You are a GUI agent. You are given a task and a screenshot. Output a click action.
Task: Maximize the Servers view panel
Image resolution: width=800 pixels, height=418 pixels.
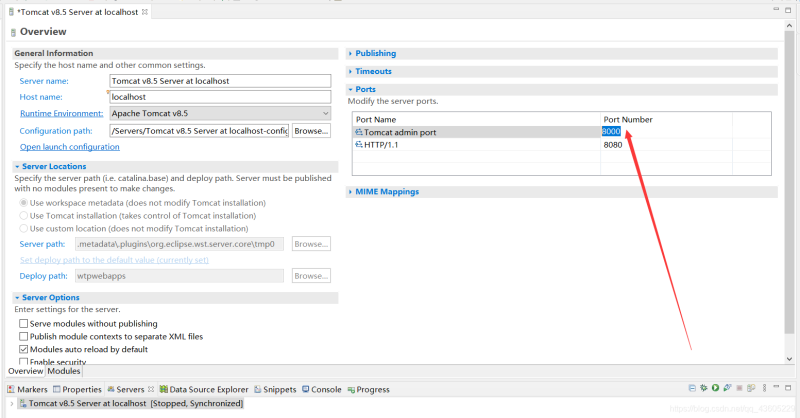tap(788, 388)
